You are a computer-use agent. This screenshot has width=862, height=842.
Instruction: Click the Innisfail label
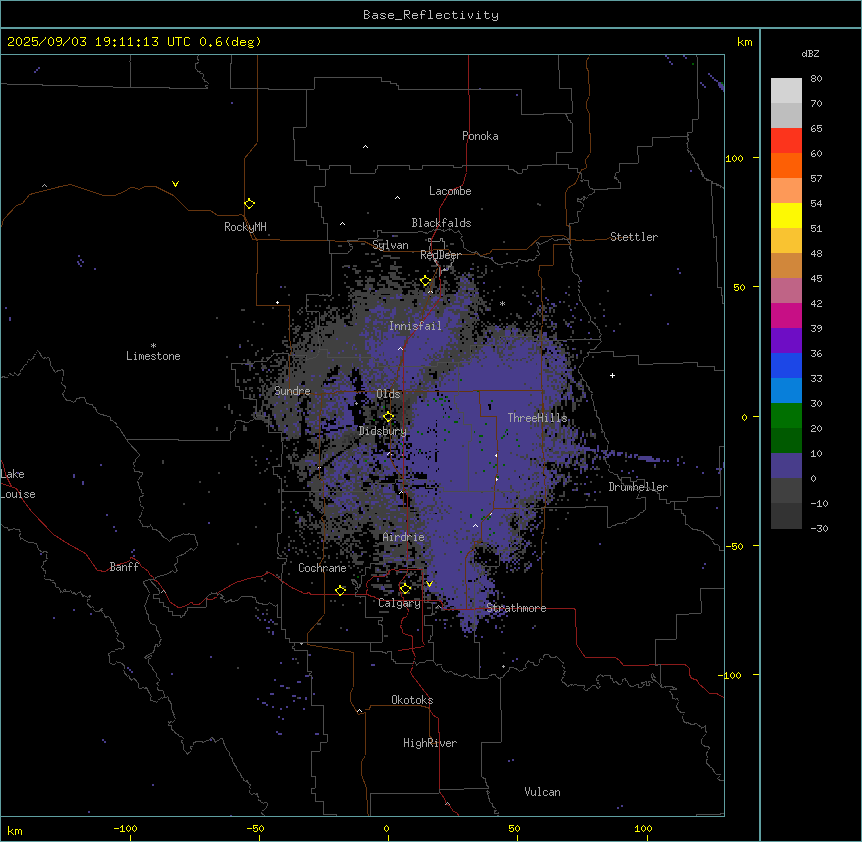tap(415, 326)
